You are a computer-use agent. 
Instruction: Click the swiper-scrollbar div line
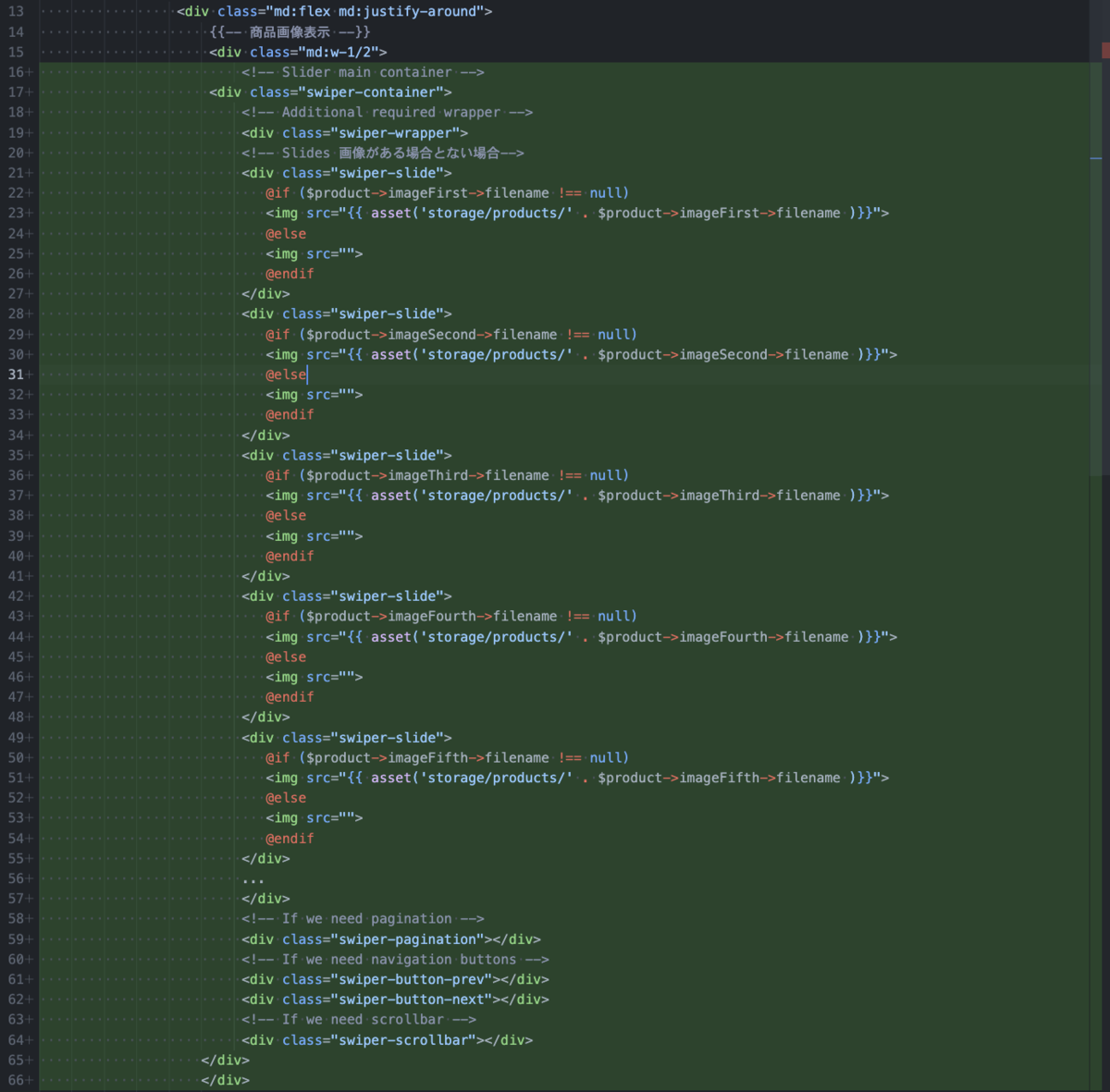point(387,1040)
